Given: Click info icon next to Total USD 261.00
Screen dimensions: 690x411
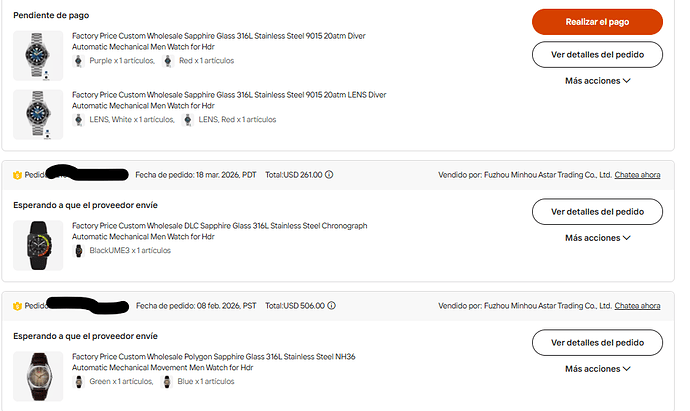Looking at the screenshot, I should [329, 175].
